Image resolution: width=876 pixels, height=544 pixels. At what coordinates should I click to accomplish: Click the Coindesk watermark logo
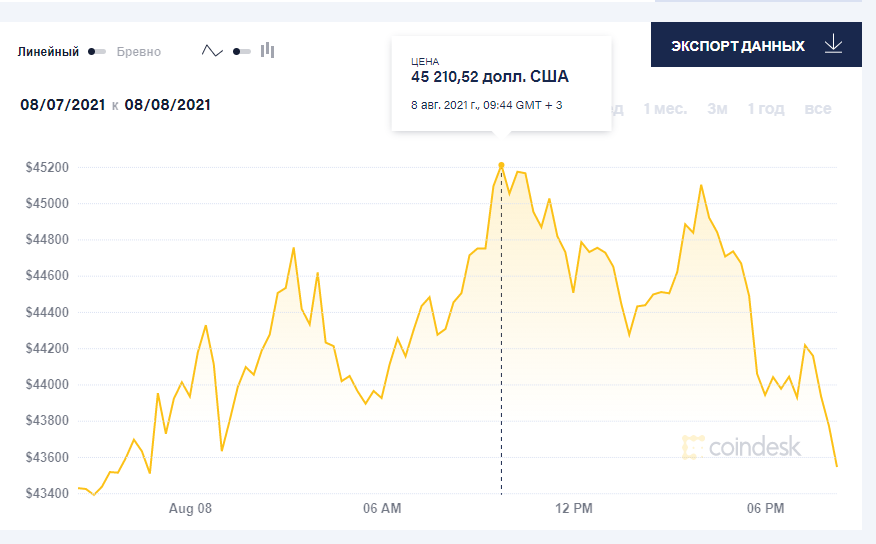click(741, 447)
